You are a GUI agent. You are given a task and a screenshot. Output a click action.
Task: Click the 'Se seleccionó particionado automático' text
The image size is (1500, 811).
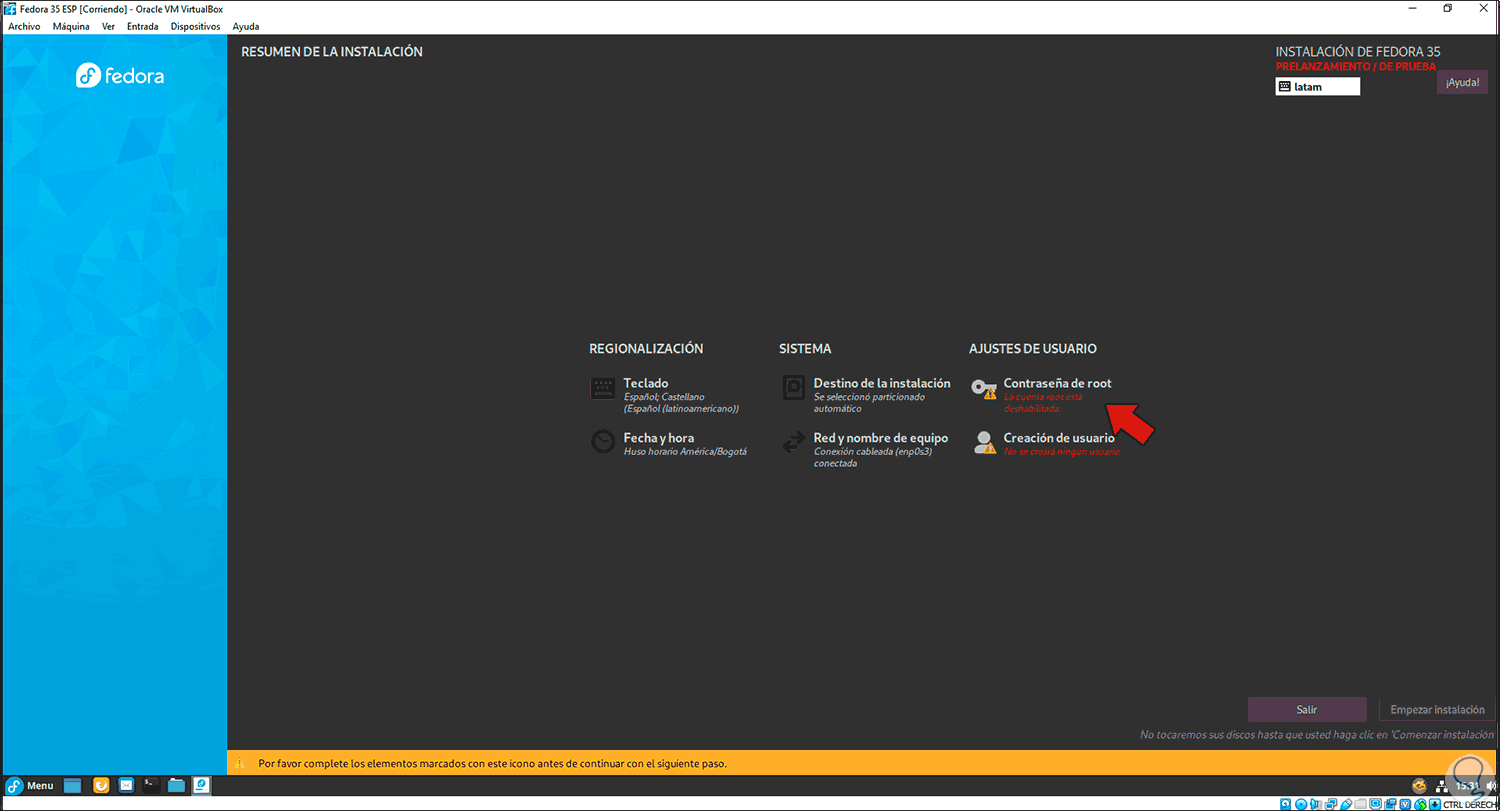coord(869,403)
